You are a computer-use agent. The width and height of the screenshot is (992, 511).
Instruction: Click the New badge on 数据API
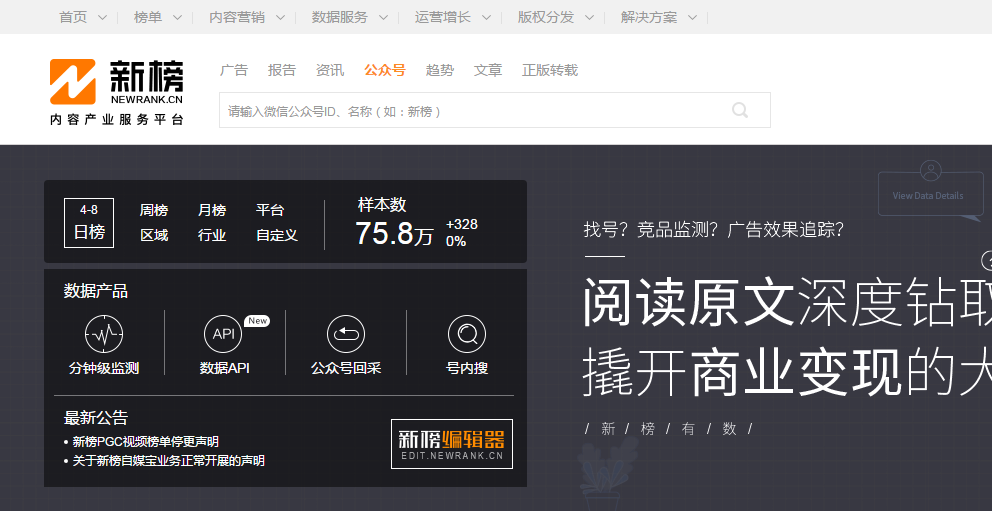[257, 321]
